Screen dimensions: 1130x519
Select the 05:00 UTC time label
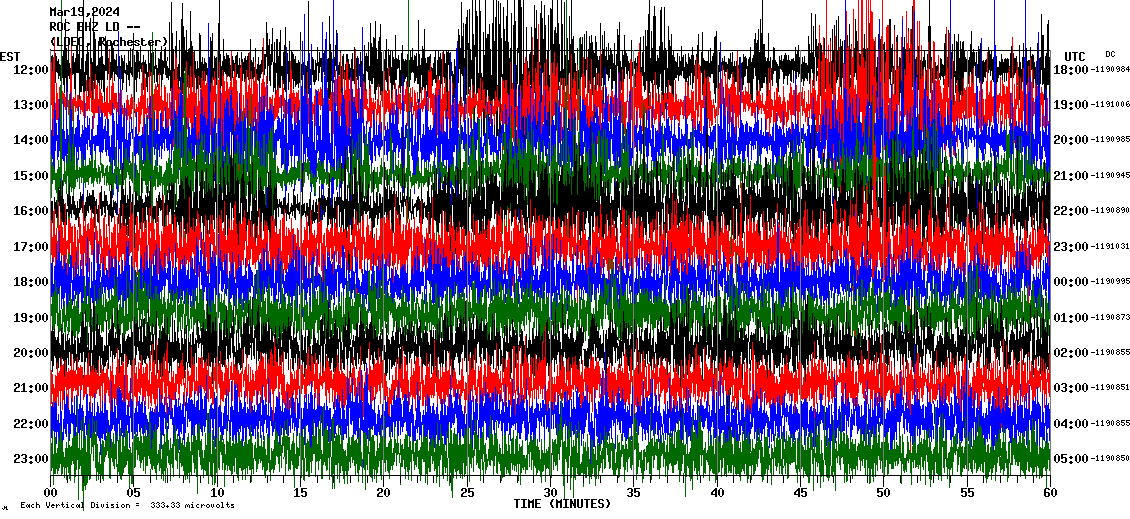1070,458
